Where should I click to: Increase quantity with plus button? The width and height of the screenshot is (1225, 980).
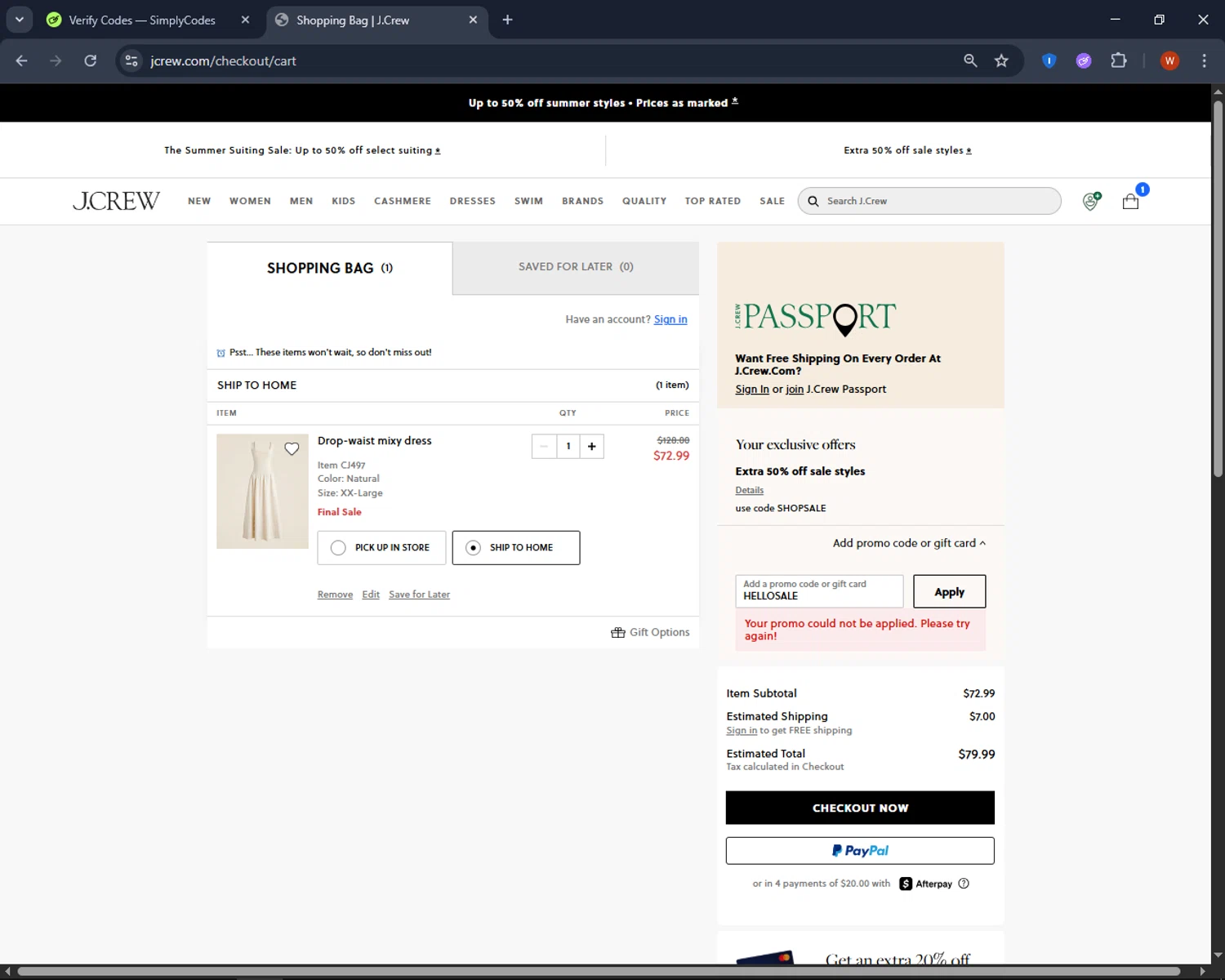pos(592,446)
